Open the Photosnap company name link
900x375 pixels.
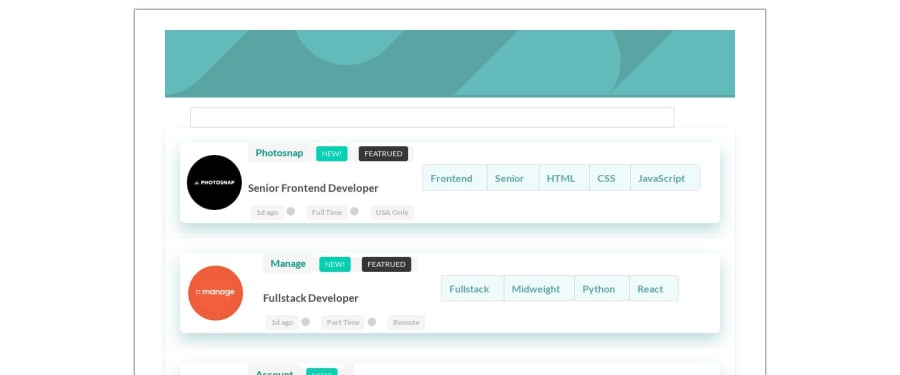click(279, 153)
